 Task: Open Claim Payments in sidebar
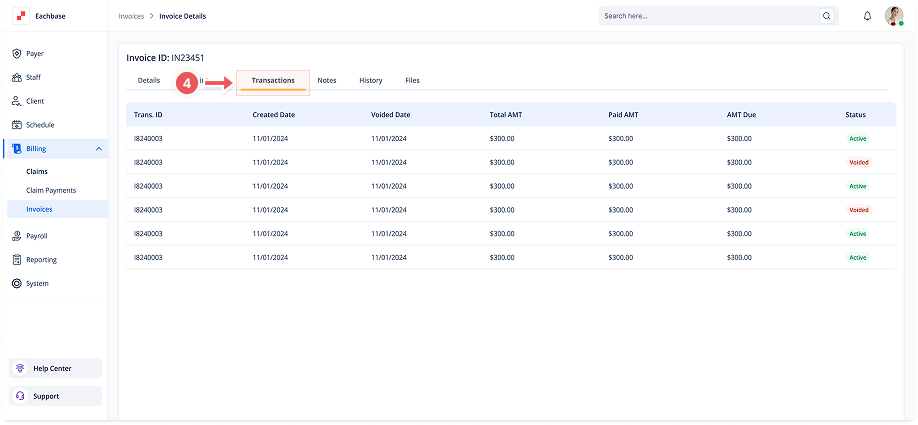click(x=51, y=190)
